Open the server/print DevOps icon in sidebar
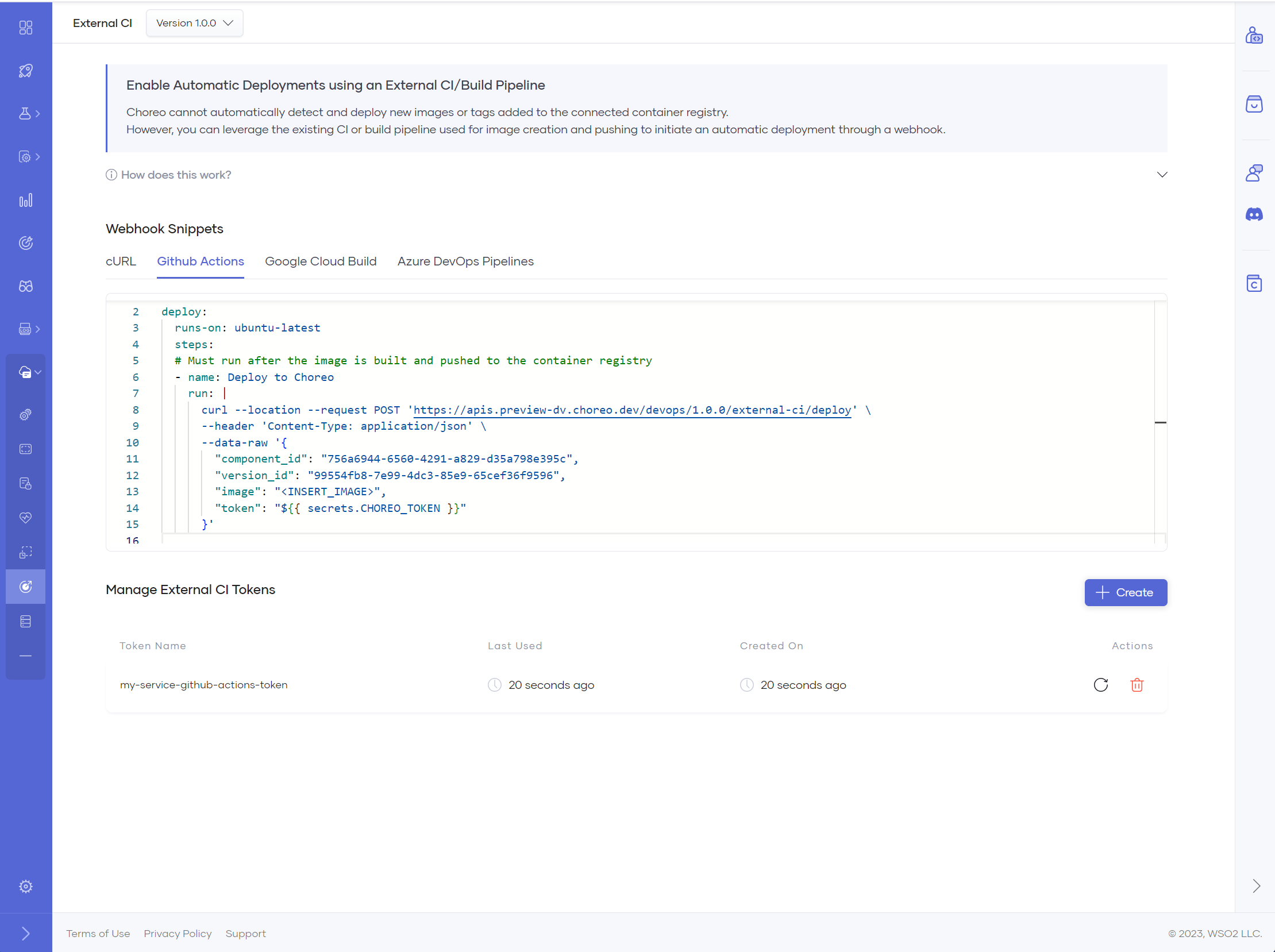 click(25, 329)
